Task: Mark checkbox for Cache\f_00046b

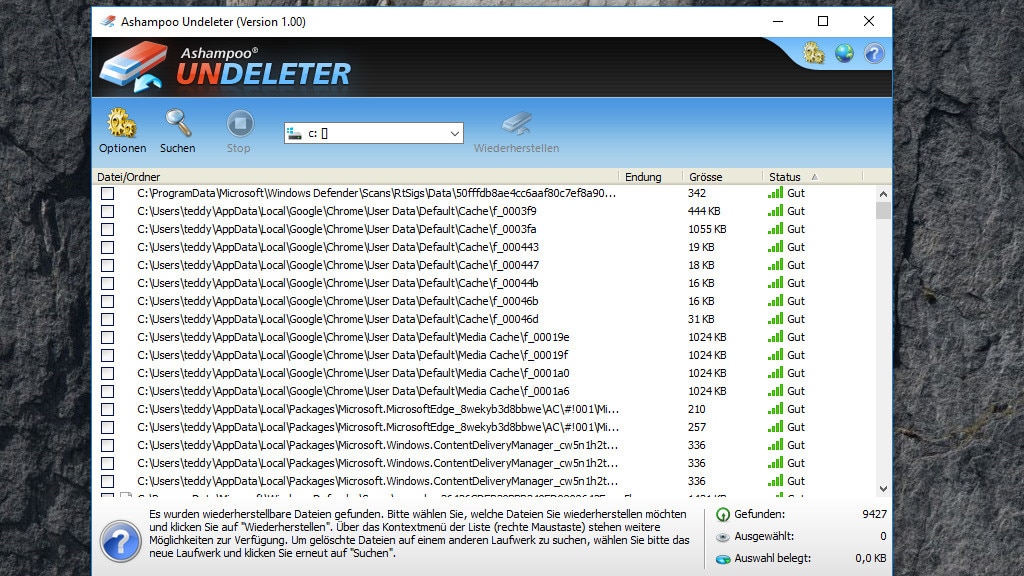Action: (x=108, y=302)
